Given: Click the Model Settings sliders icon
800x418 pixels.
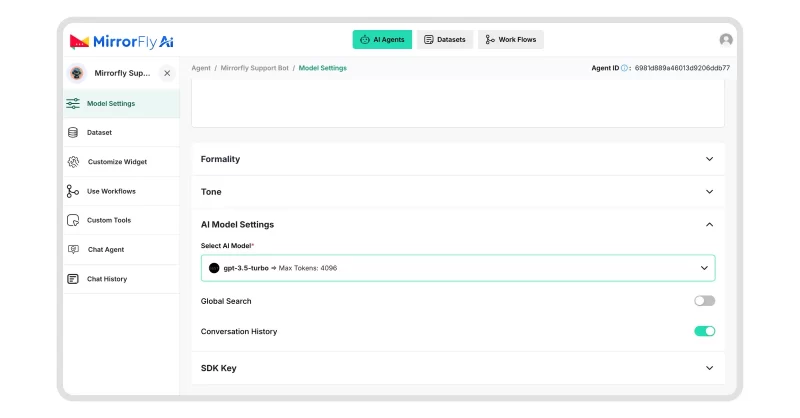Looking at the screenshot, I should pos(73,104).
